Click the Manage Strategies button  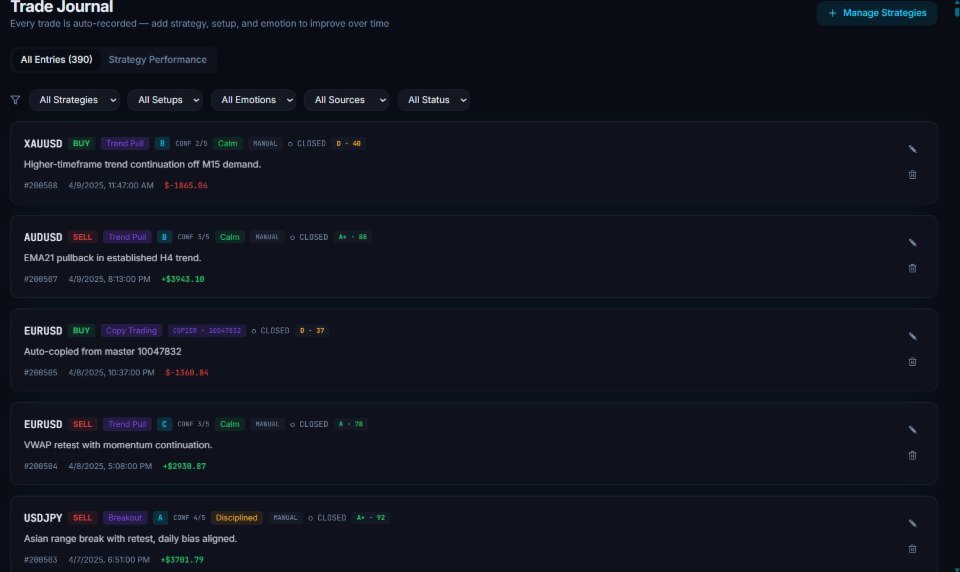[x=877, y=13]
